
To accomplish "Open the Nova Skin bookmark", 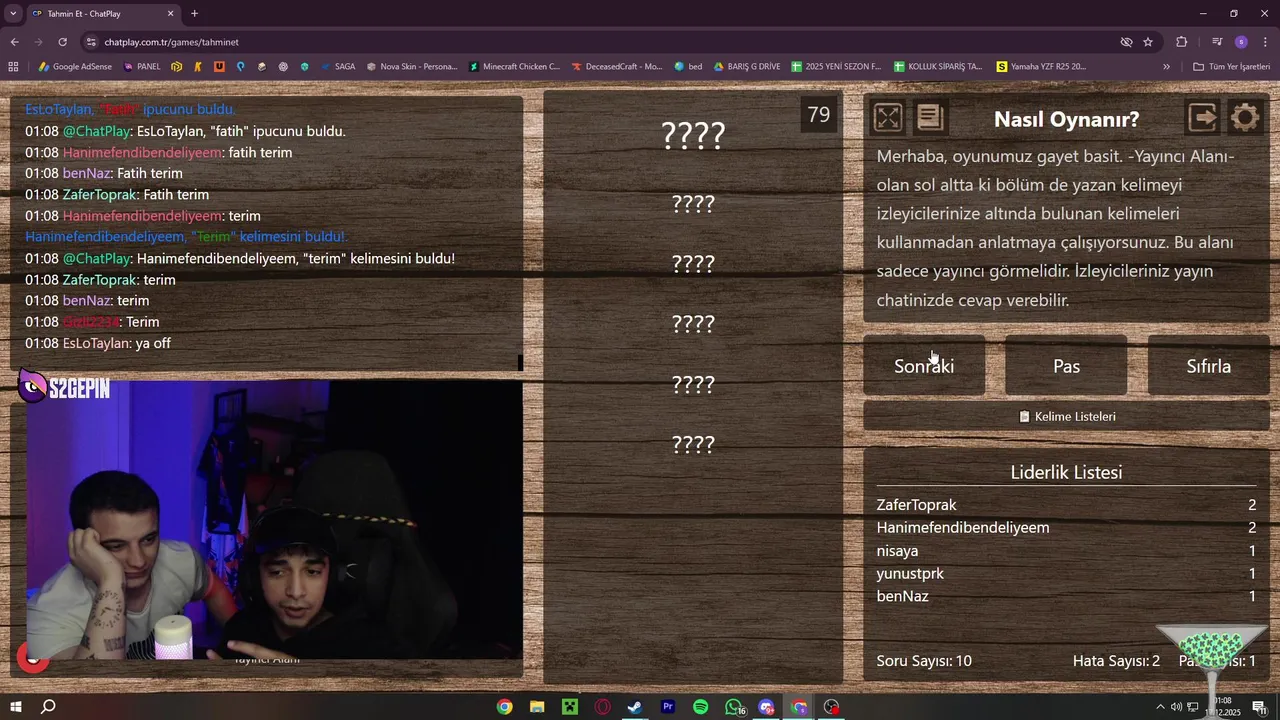I will [411, 67].
